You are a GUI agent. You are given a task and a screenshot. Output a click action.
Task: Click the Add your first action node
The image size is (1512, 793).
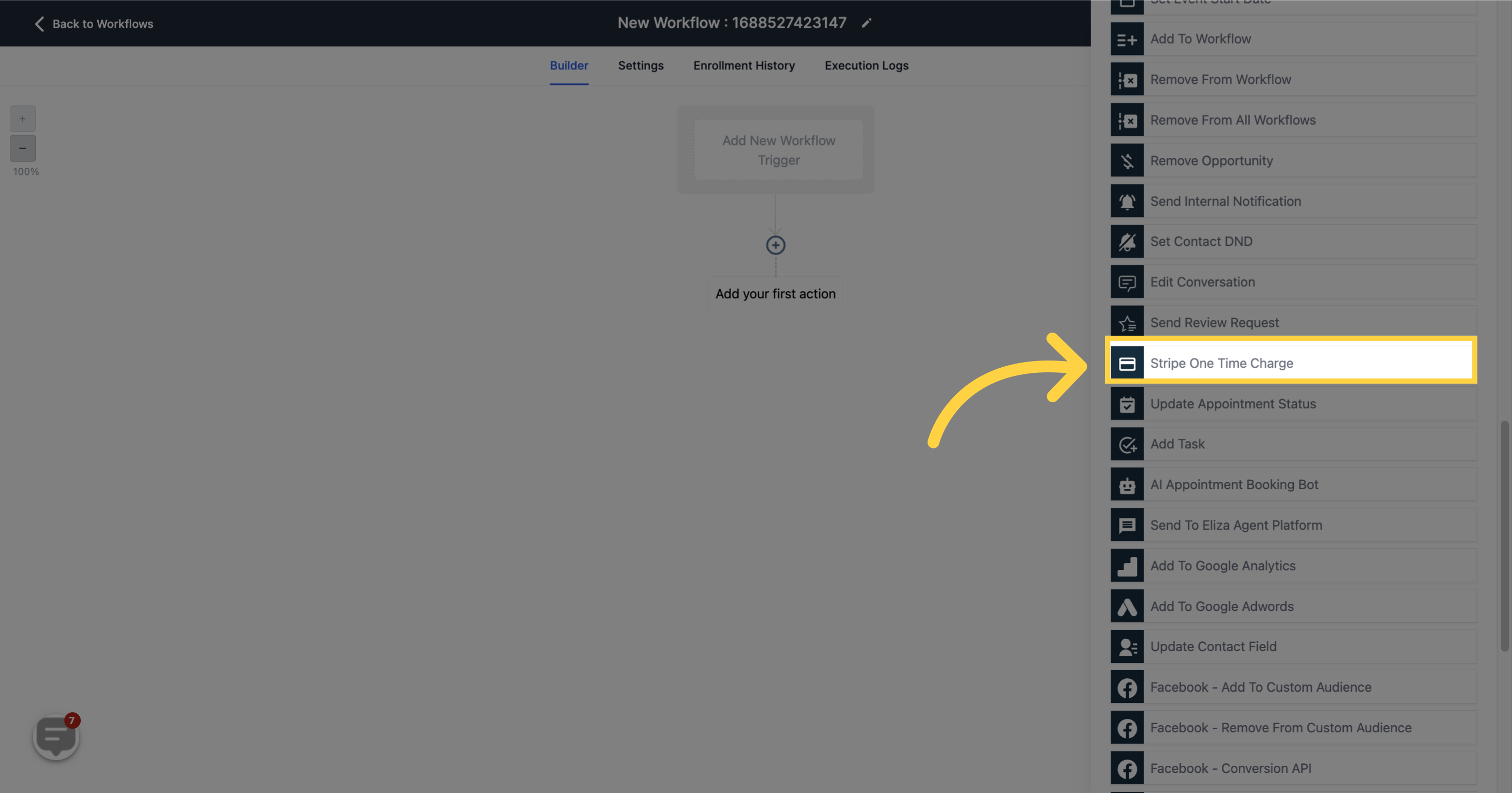(x=776, y=293)
